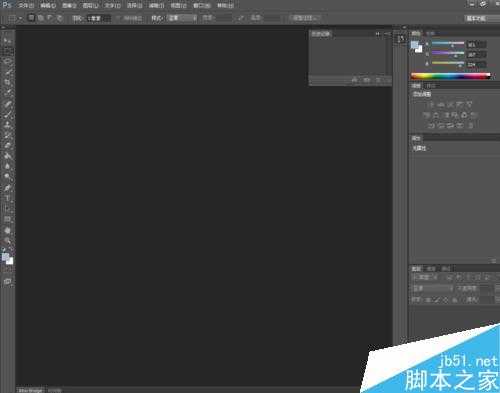
Task: Select the Zoom tool
Action: pos(7,241)
